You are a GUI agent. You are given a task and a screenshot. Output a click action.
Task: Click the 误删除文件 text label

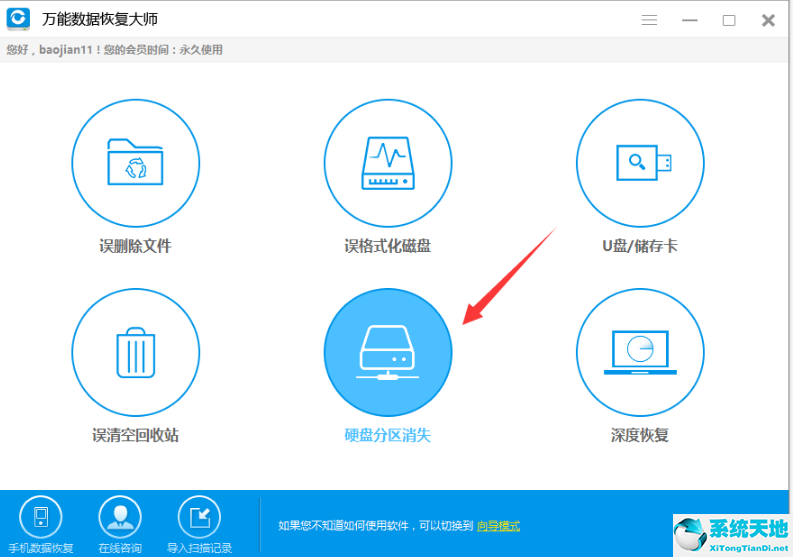(x=136, y=246)
